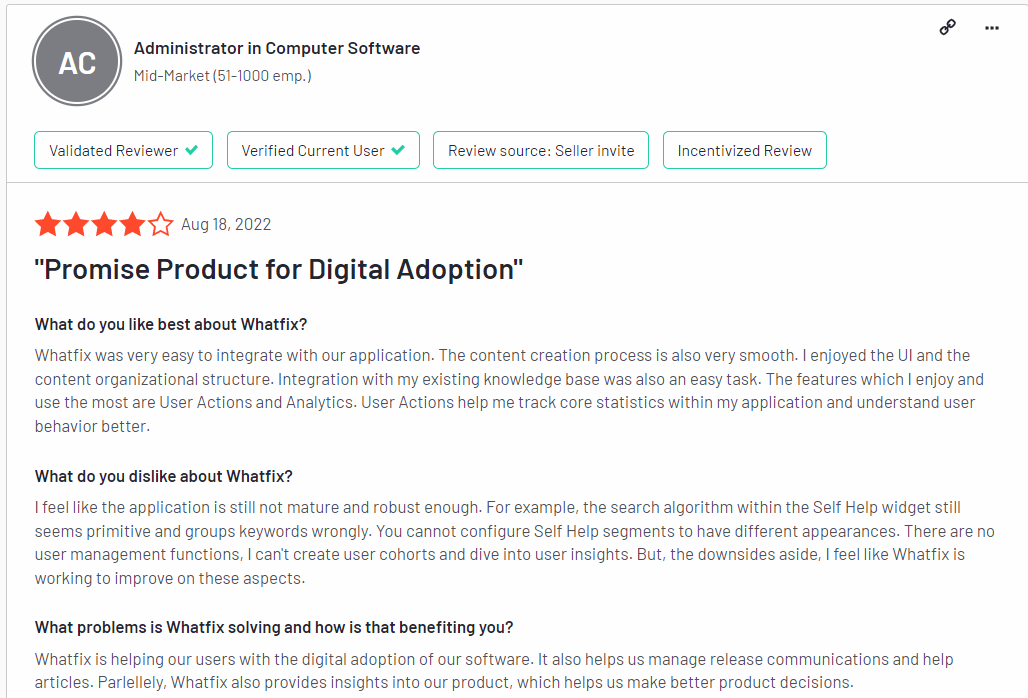Select the Verified Current User badge

click(323, 150)
